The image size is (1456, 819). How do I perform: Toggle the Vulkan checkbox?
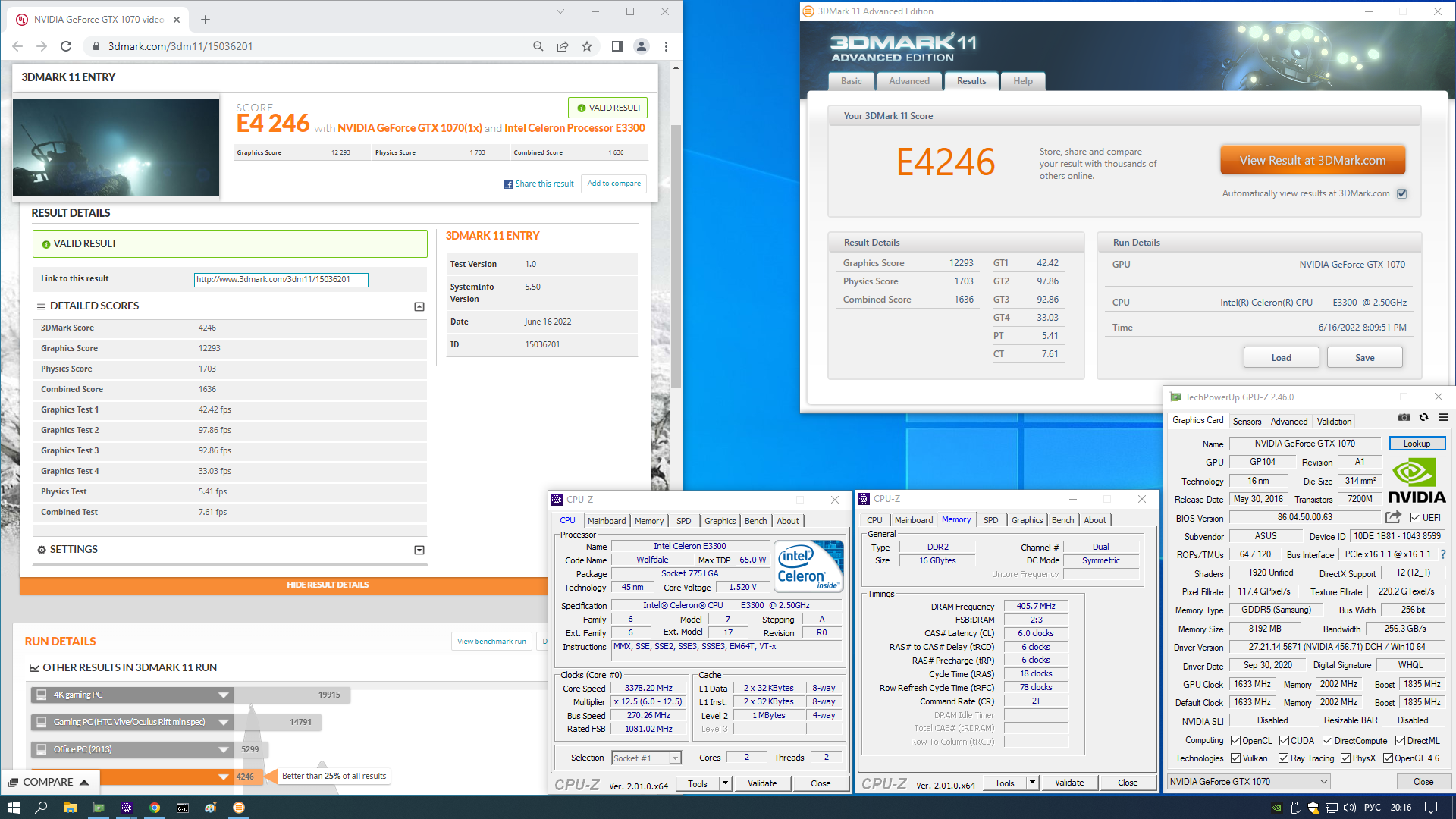(x=1235, y=758)
